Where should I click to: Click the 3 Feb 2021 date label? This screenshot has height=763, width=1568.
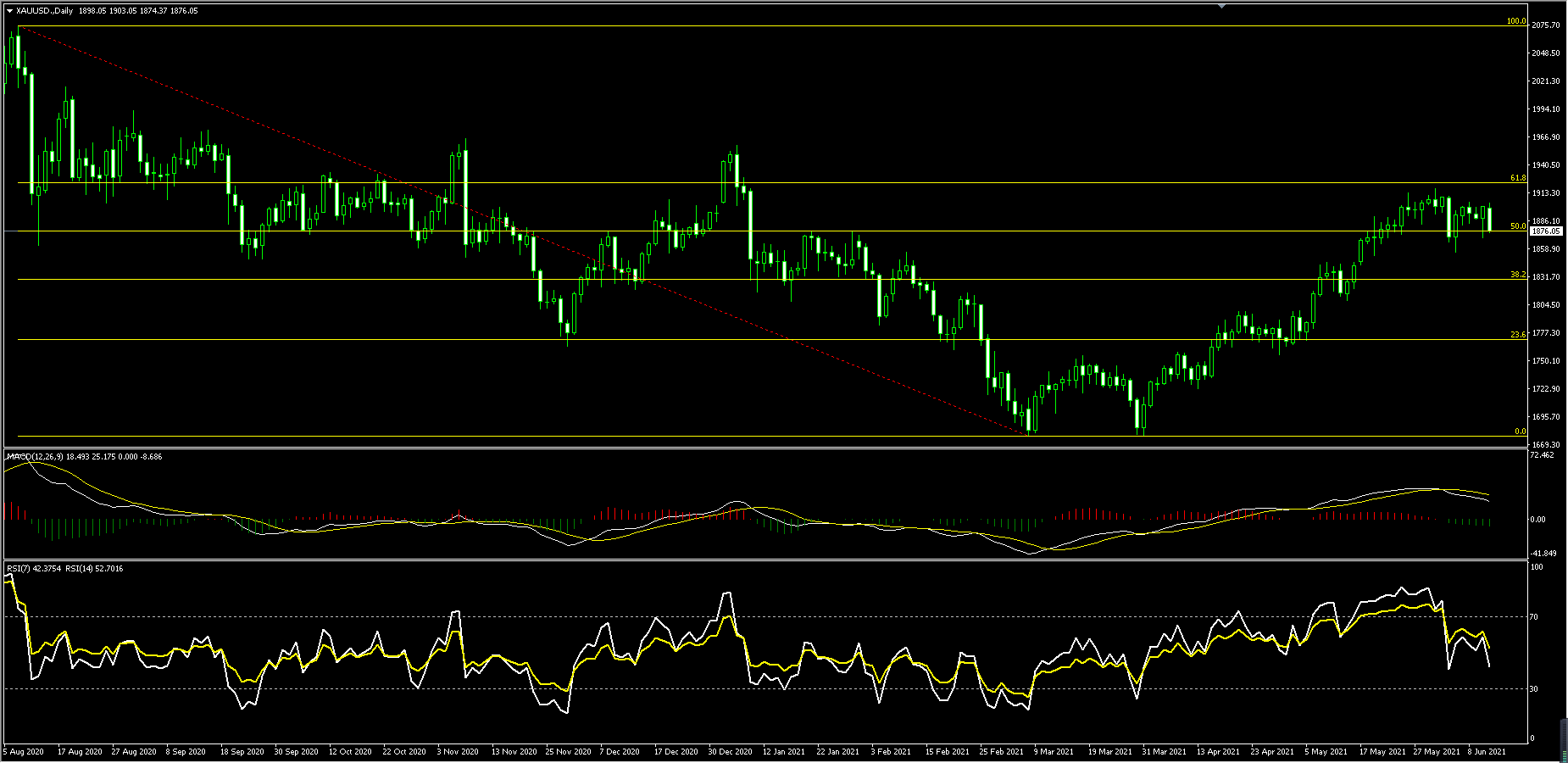[x=891, y=752]
